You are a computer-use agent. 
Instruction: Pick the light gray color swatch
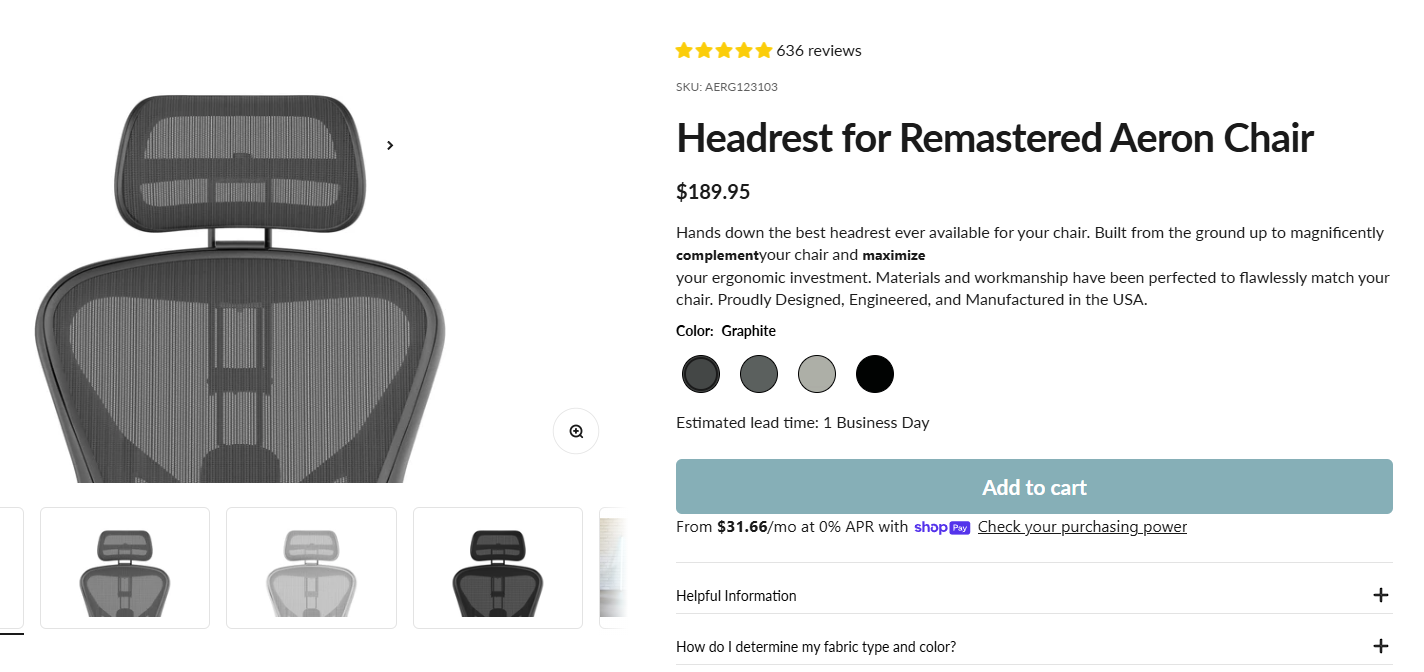pyautogui.click(x=817, y=374)
